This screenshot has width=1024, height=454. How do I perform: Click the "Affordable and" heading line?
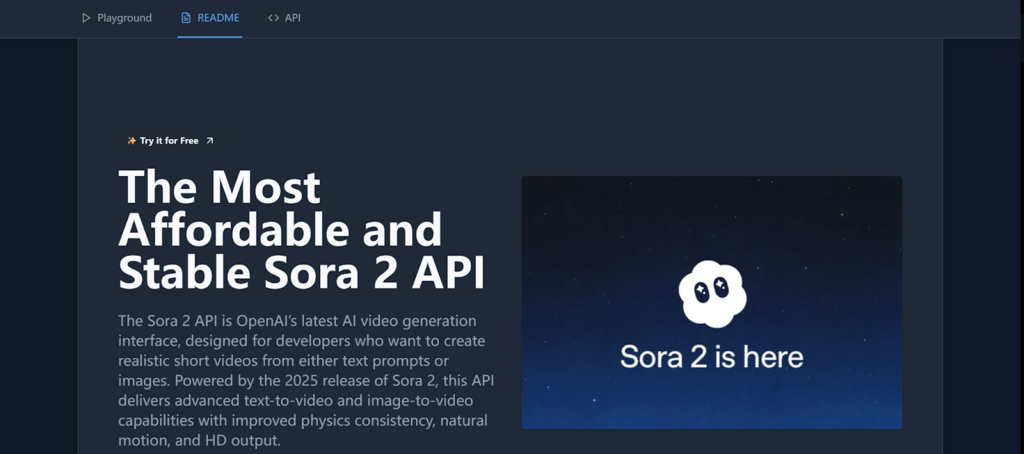pos(280,230)
